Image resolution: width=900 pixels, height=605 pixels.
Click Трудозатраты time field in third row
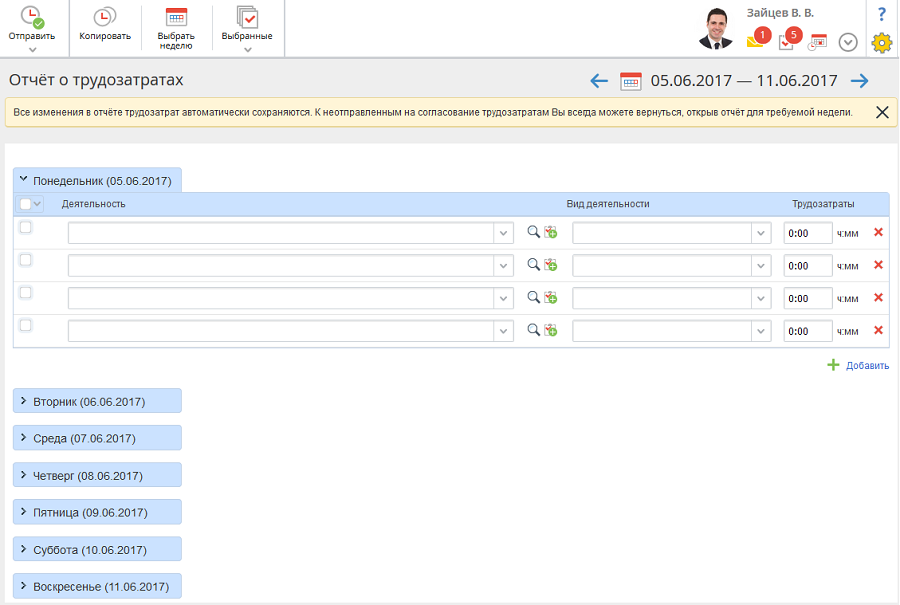[x=808, y=298]
